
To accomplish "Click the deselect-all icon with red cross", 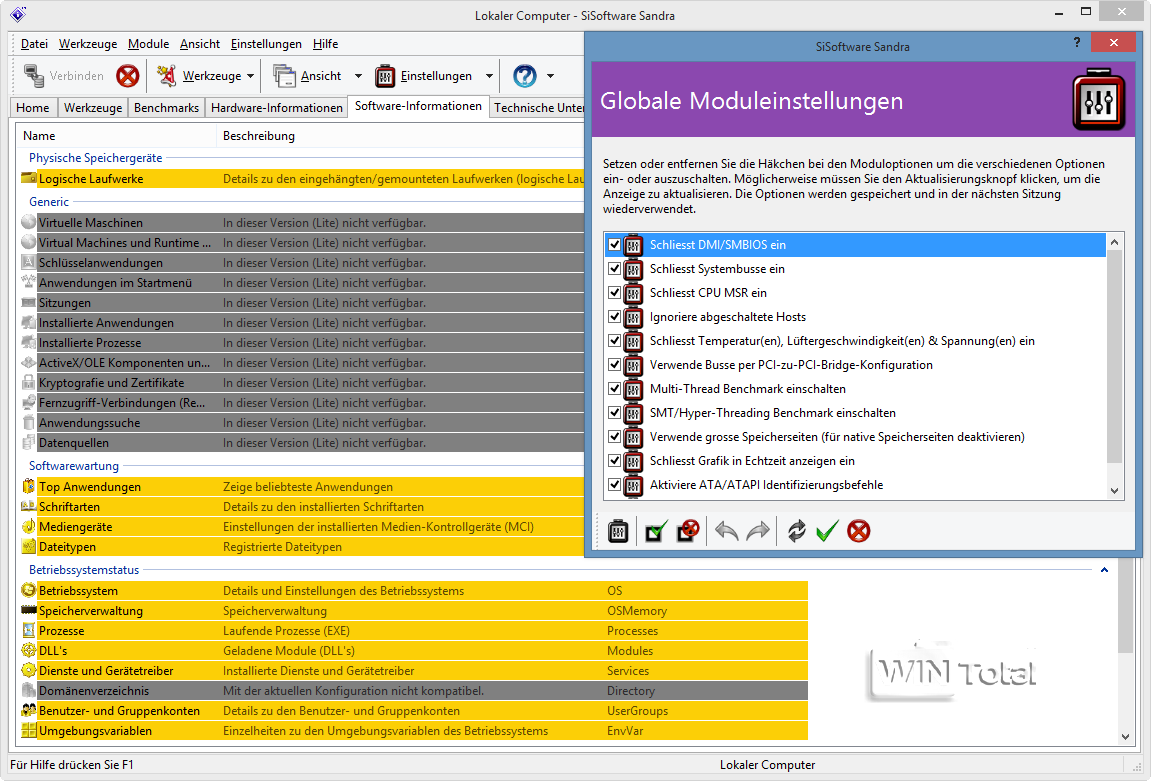I will point(688,531).
